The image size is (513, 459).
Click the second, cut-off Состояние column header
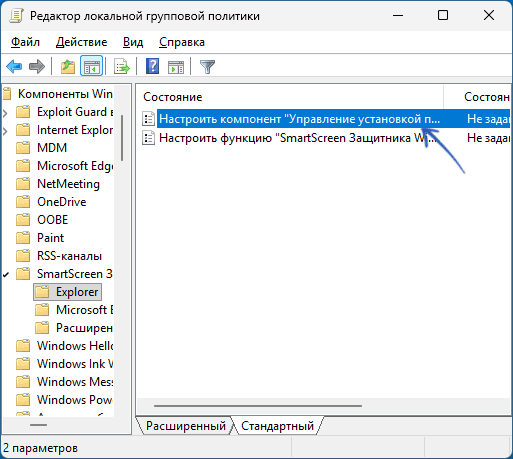[x=487, y=97]
